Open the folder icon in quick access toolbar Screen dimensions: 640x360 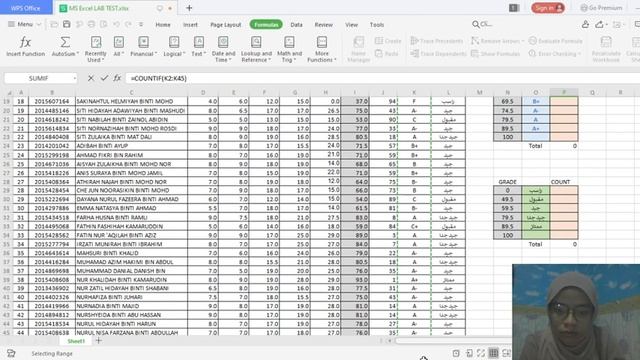(x=54, y=24)
